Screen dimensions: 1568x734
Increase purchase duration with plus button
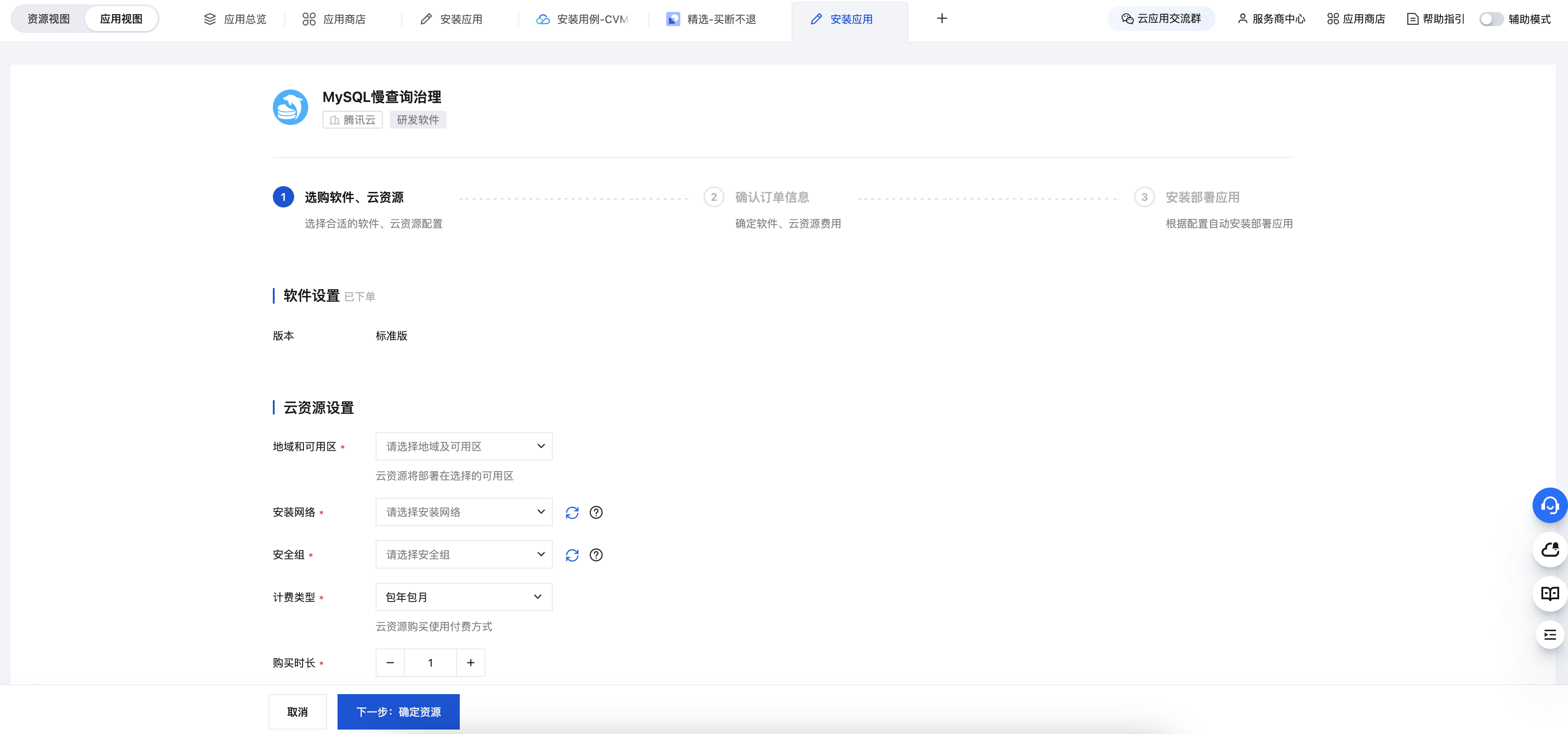(470, 663)
